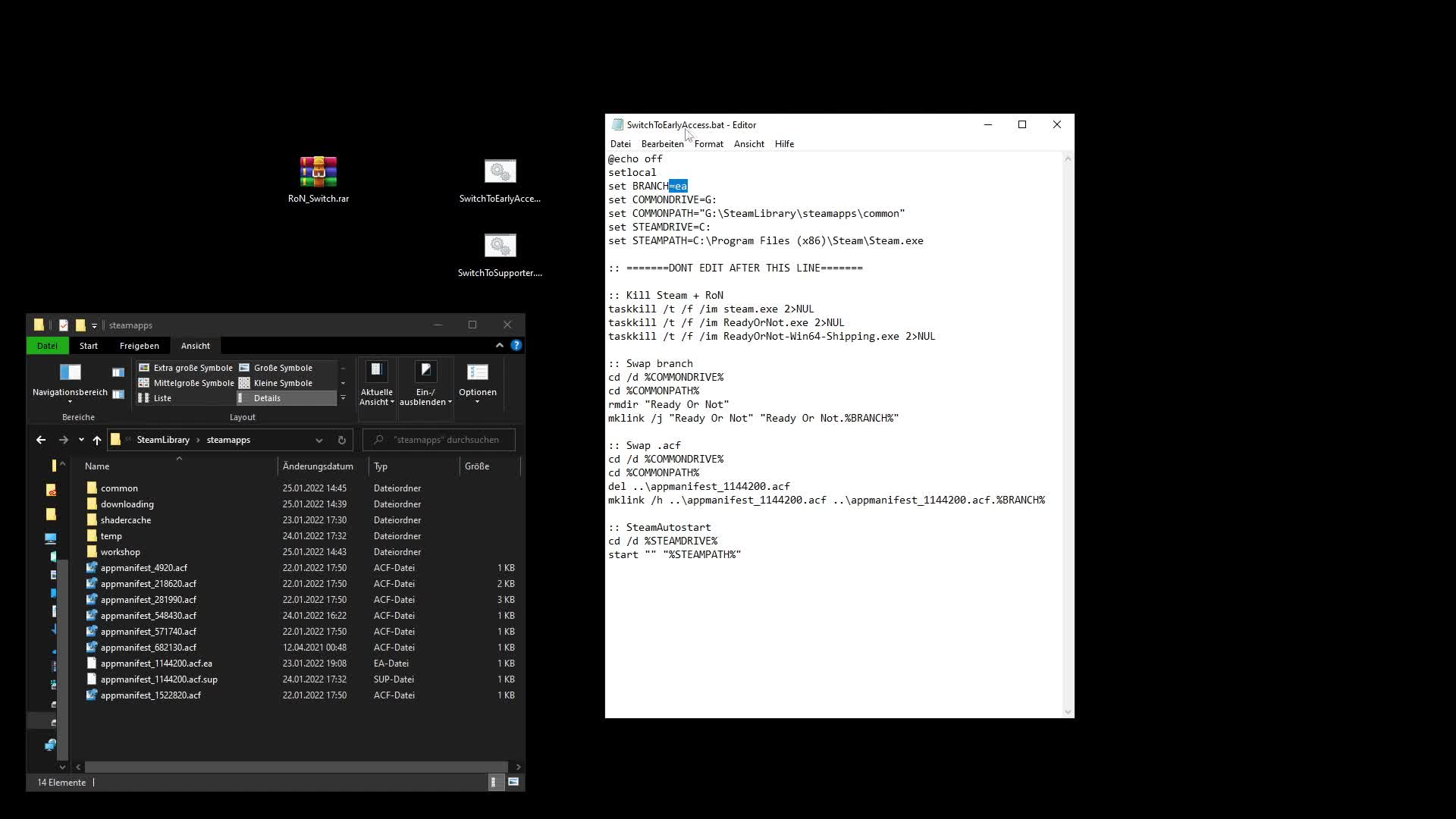Select appmanifest_1144200.acf.ea file
The image size is (1456, 819).
click(x=300, y=664)
